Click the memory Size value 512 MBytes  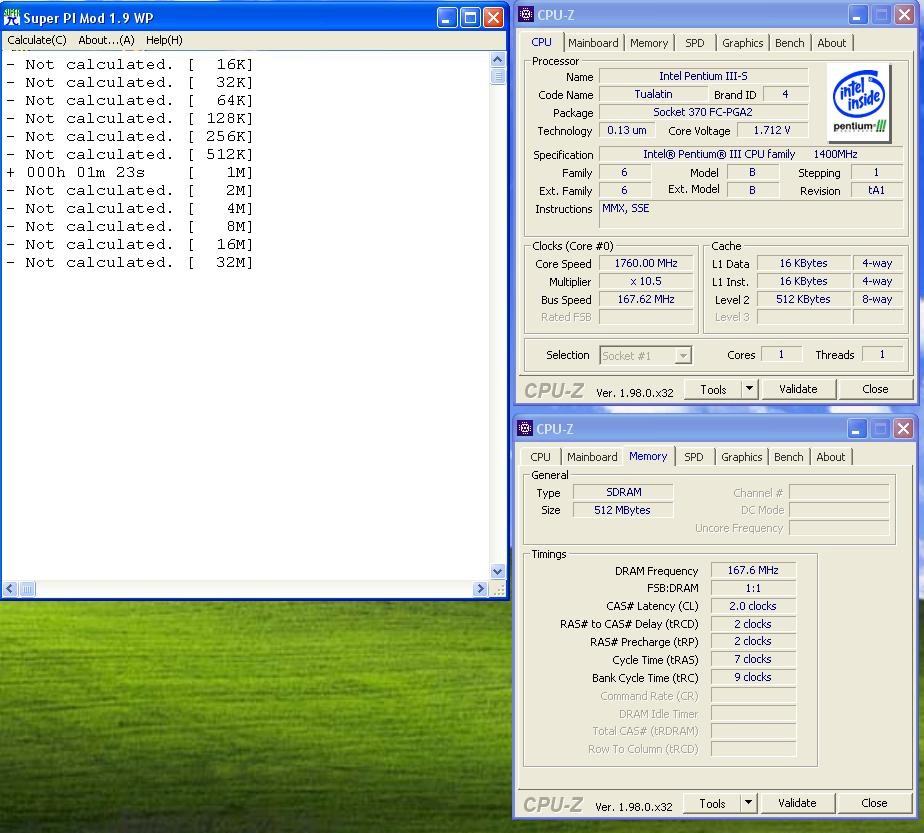[x=623, y=510]
